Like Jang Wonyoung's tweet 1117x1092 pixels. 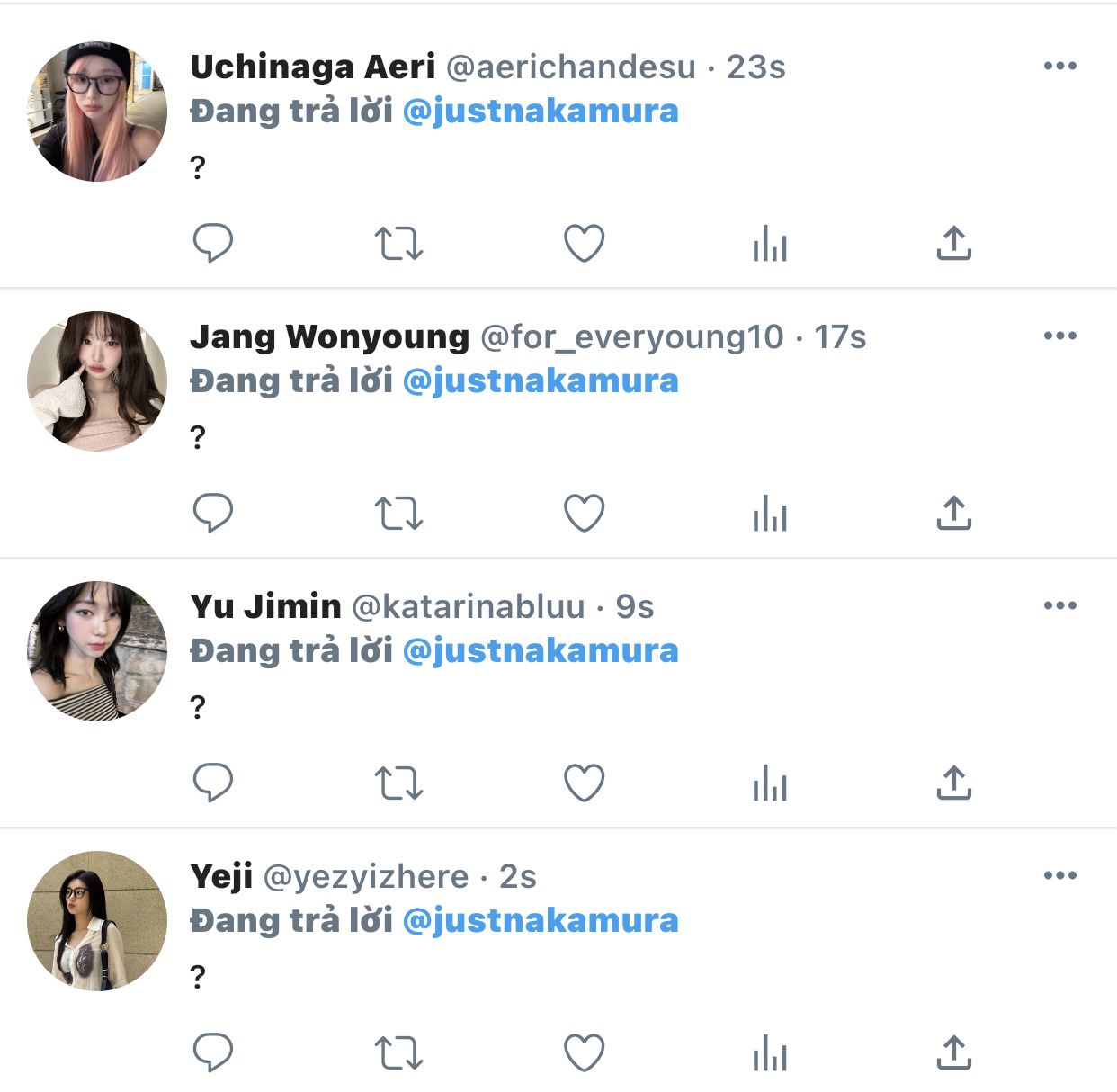584,513
